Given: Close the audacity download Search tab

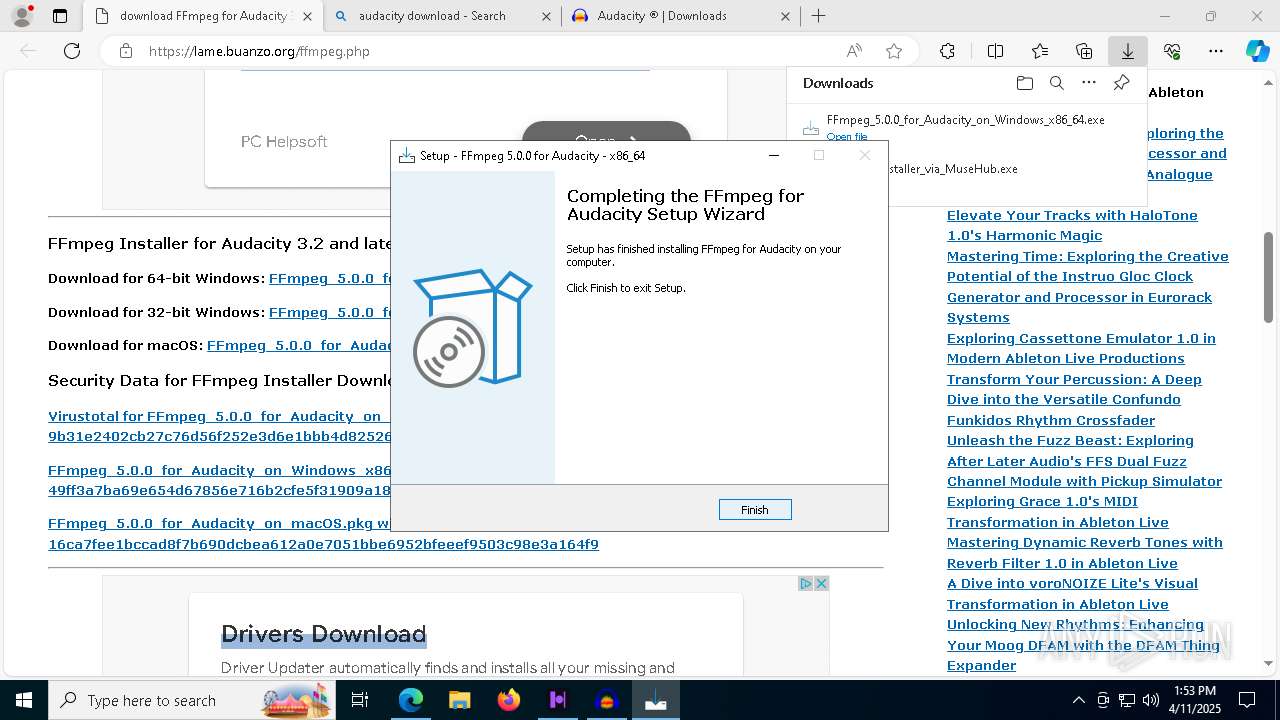Looking at the screenshot, I should (546, 16).
